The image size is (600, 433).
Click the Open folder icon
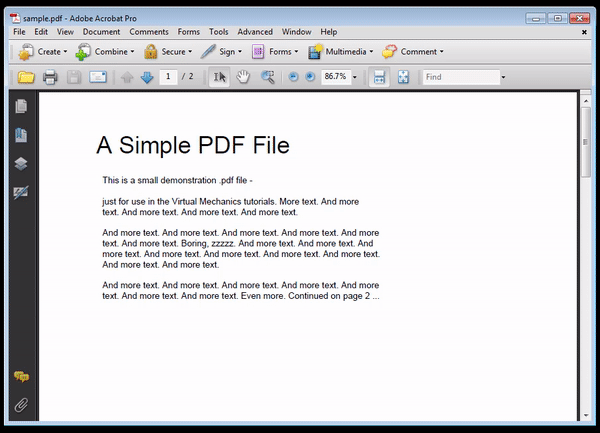point(26,77)
